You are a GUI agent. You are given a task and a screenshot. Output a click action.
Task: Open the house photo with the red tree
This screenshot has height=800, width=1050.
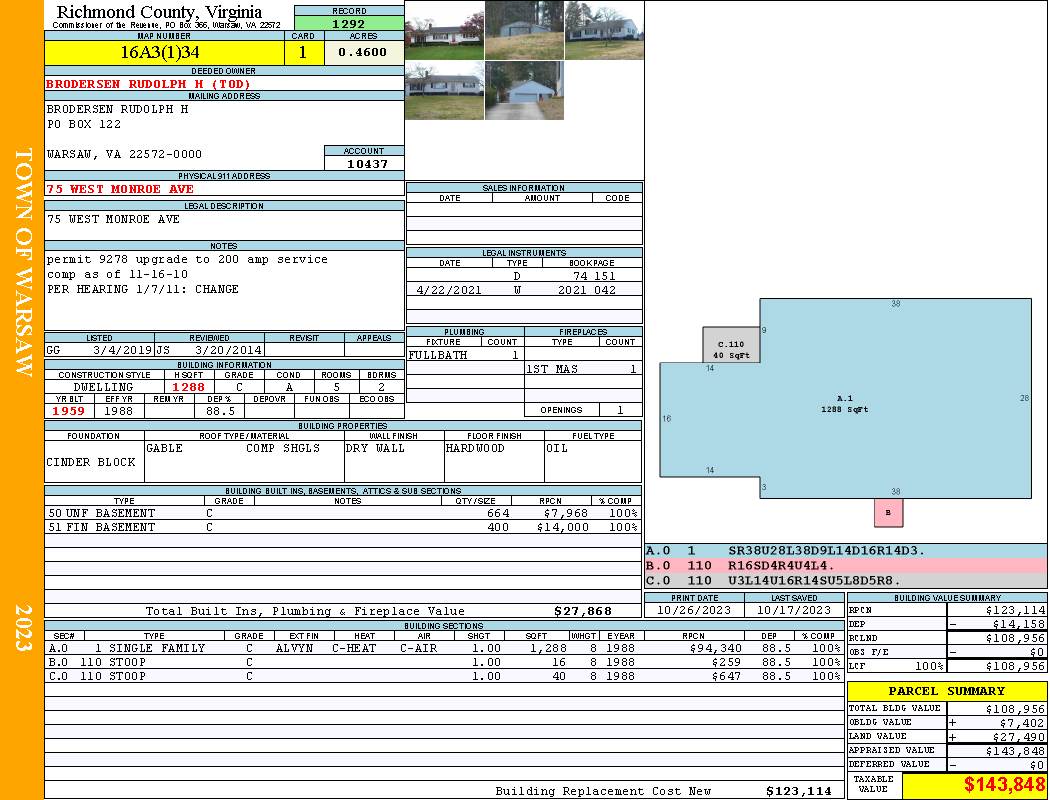tap(444, 30)
